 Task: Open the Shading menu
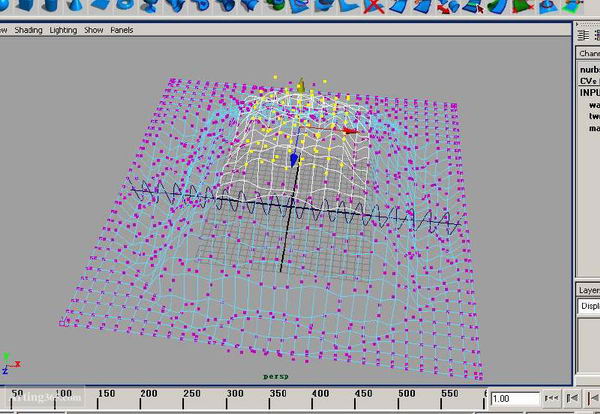(x=28, y=30)
